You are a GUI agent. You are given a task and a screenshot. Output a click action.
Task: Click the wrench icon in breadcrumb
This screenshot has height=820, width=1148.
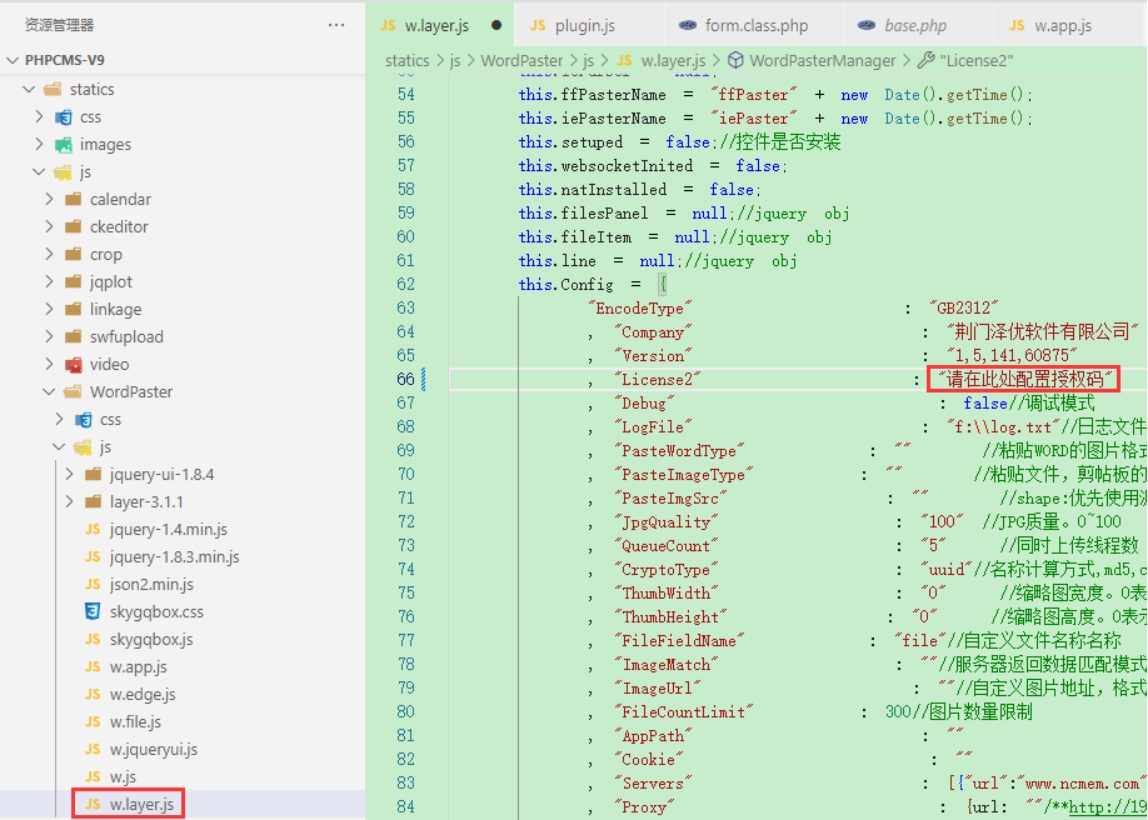click(925, 60)
